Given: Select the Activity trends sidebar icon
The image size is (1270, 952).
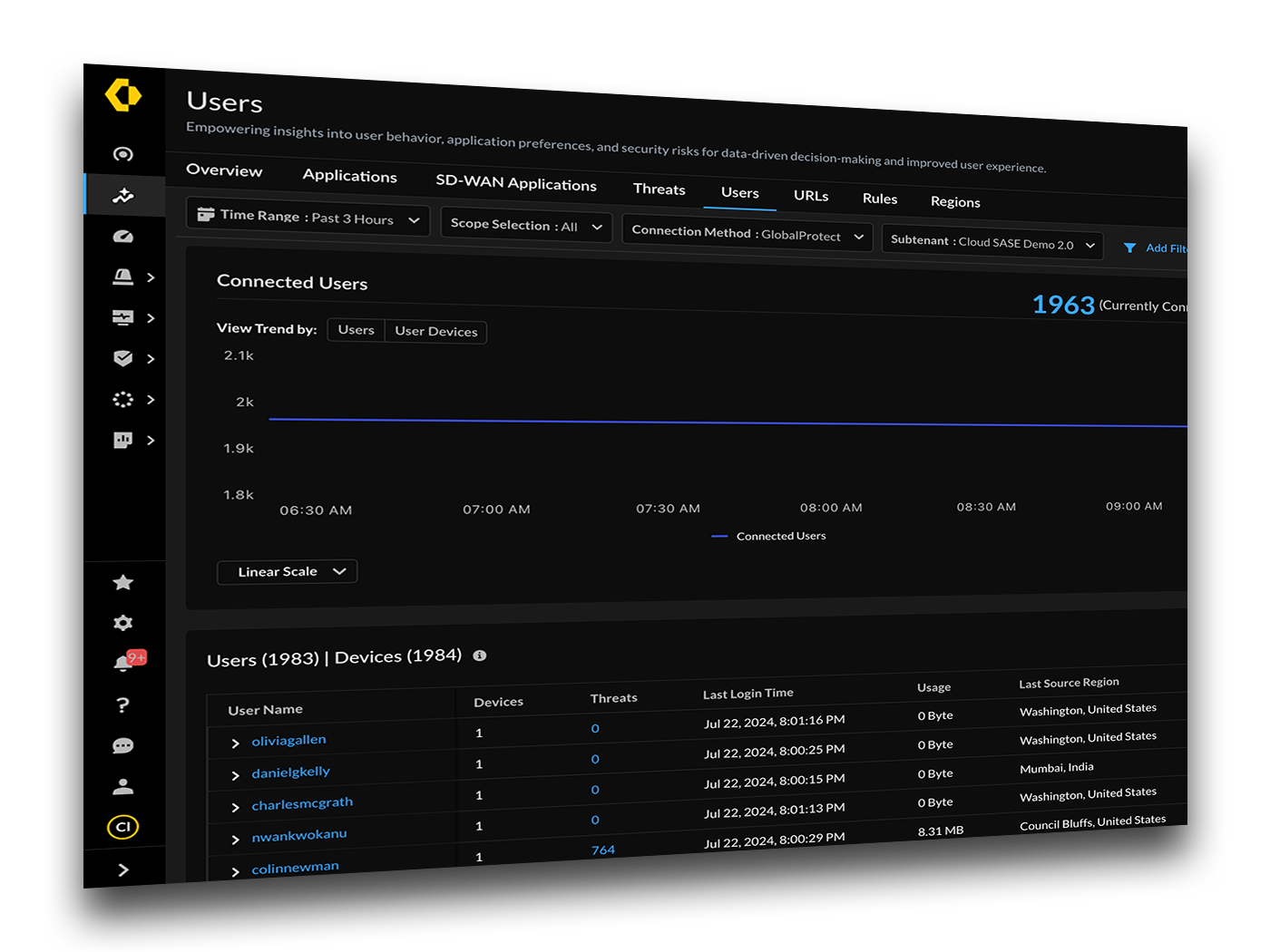Looking at the screenshot, I should [x=122, y=194].
